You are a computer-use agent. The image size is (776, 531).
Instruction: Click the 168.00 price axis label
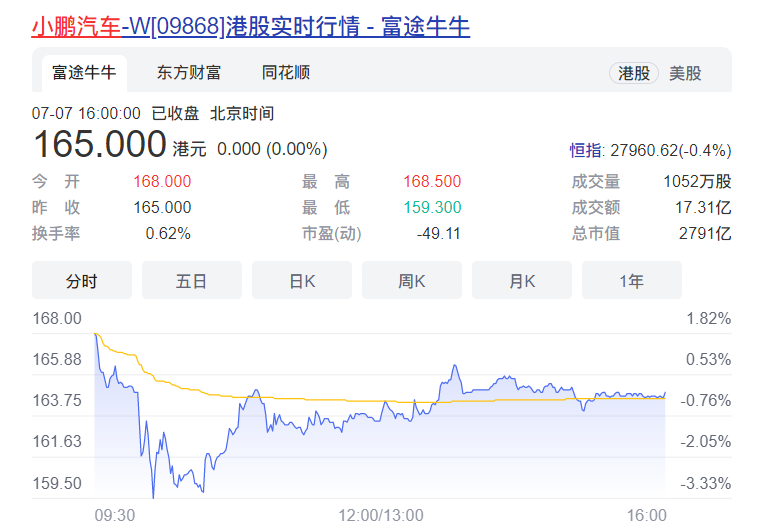pyautogui.click(x=57, y=318)
